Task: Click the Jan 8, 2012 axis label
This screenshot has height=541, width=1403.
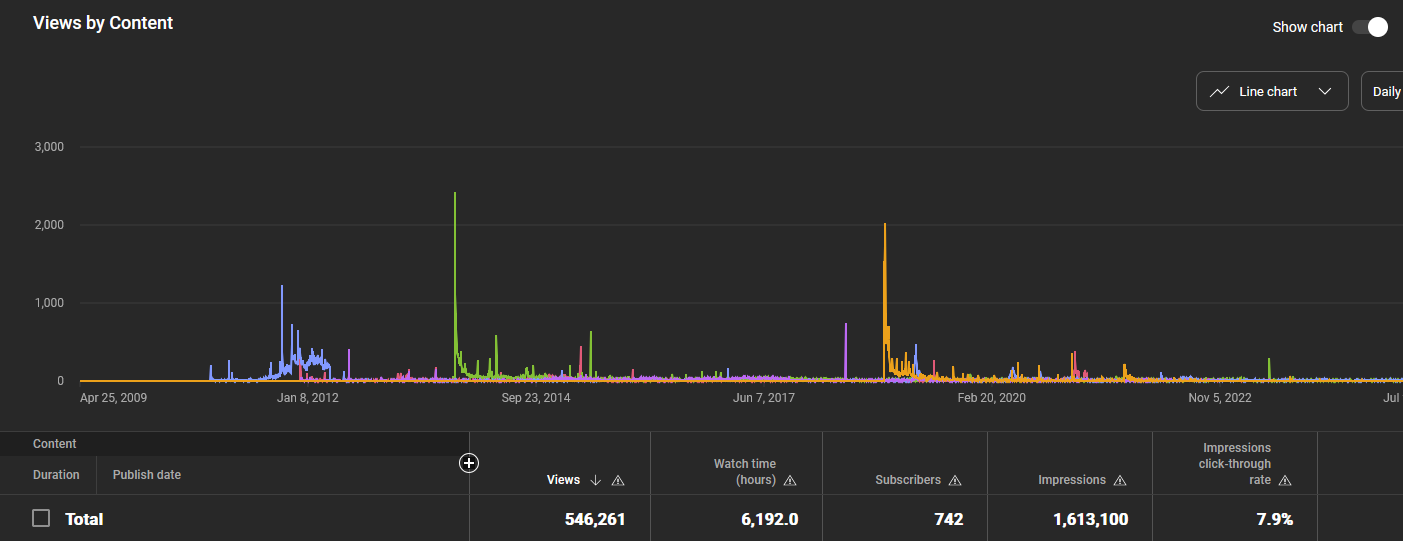Action: pos(308,398)
